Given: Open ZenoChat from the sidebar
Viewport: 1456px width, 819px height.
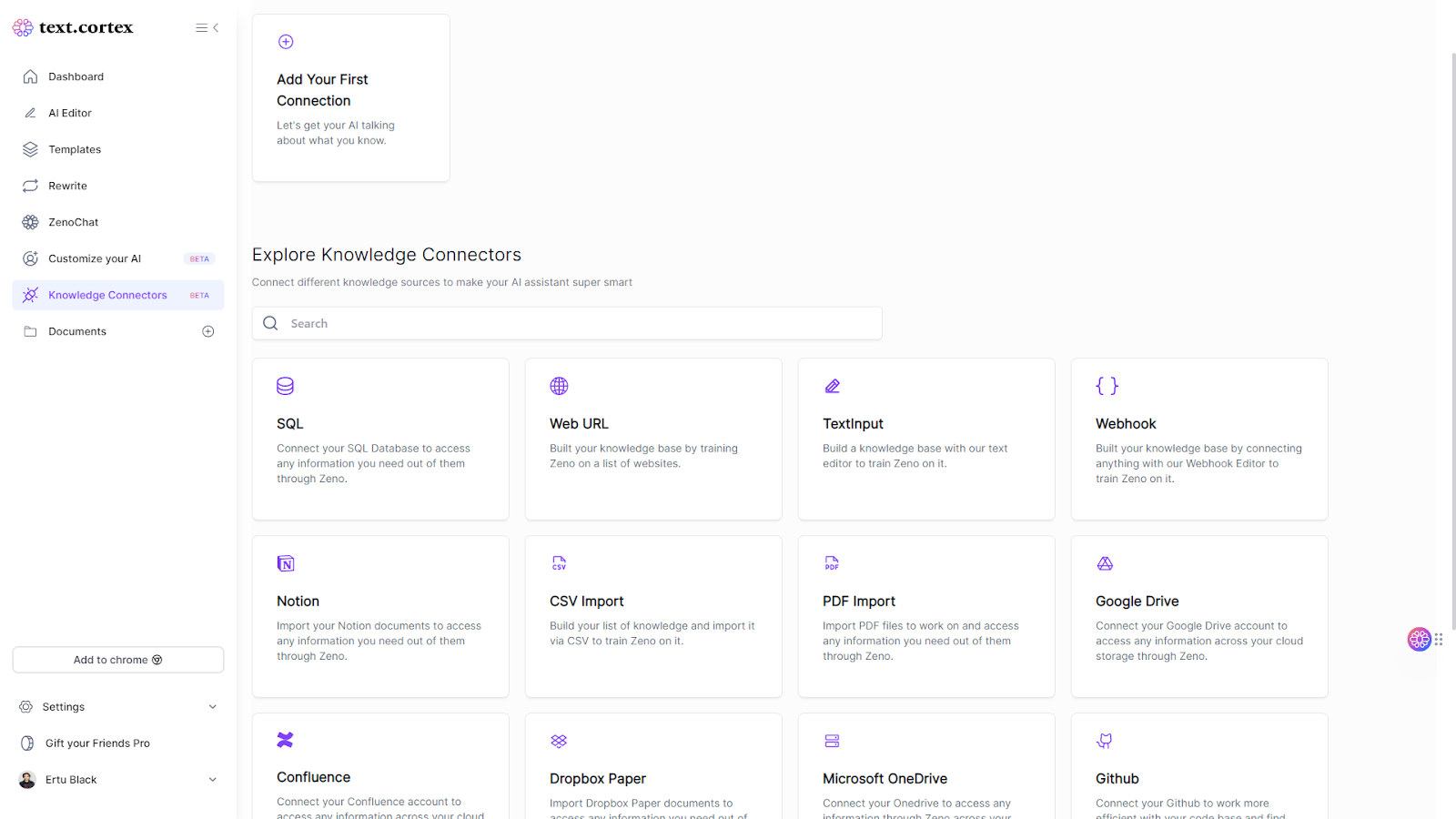Looking at the screenshot, I should pos(74,222).
